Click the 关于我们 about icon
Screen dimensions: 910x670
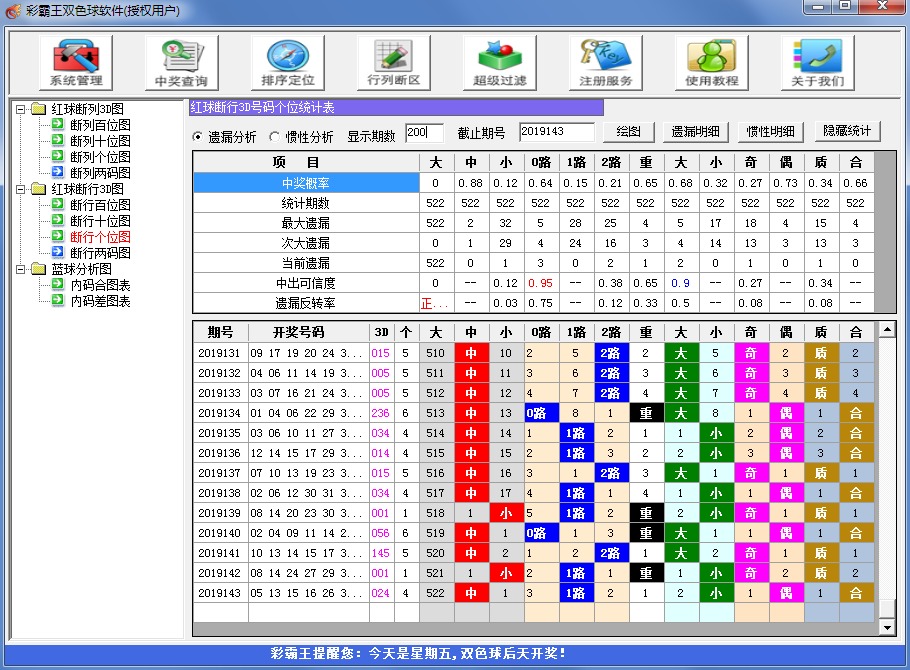[x=820, y=62]
